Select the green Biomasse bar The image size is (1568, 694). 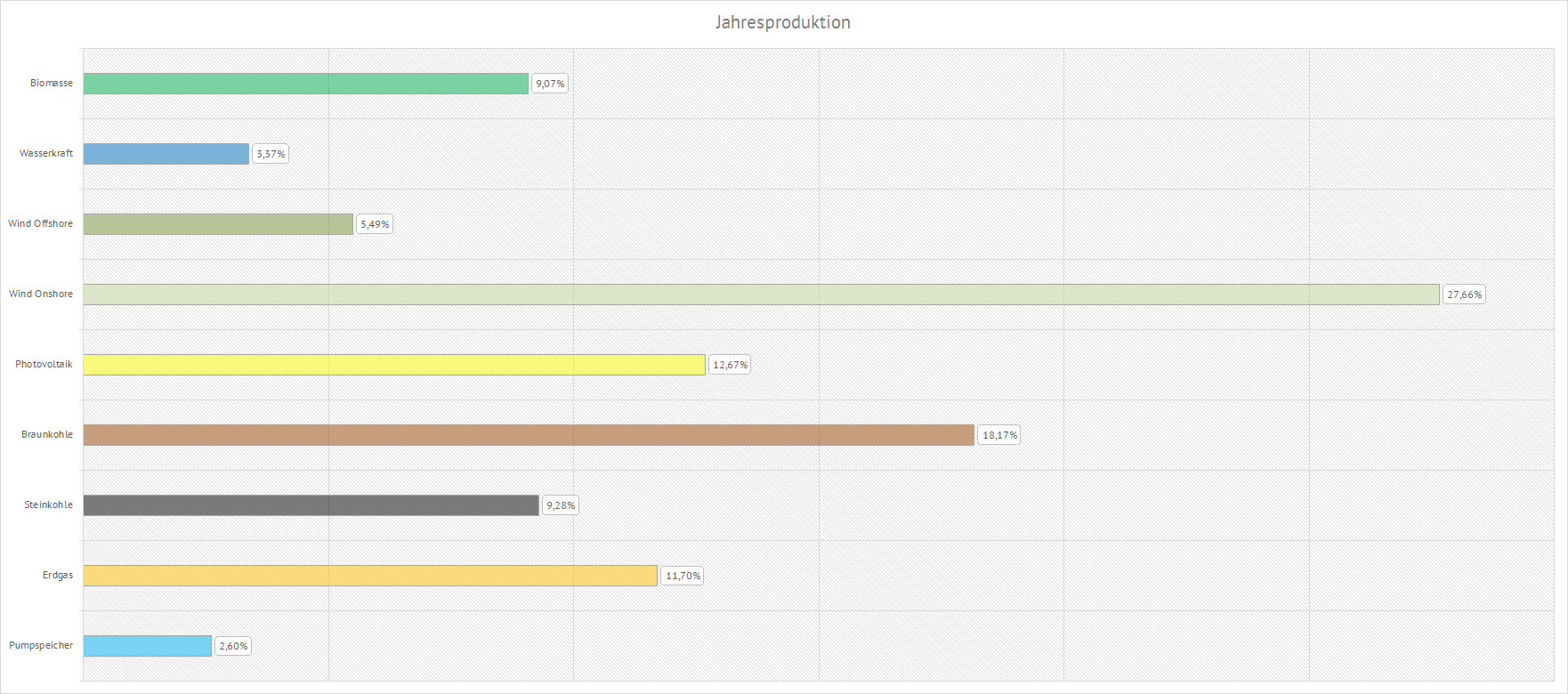pyautogui.click(x=305, y=84)
